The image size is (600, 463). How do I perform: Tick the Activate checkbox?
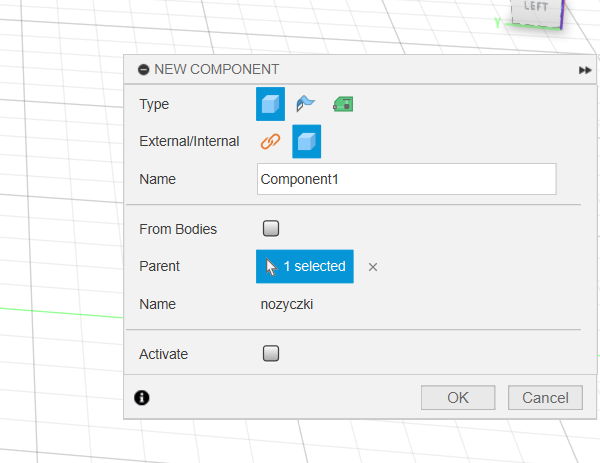tap(270, 354)
